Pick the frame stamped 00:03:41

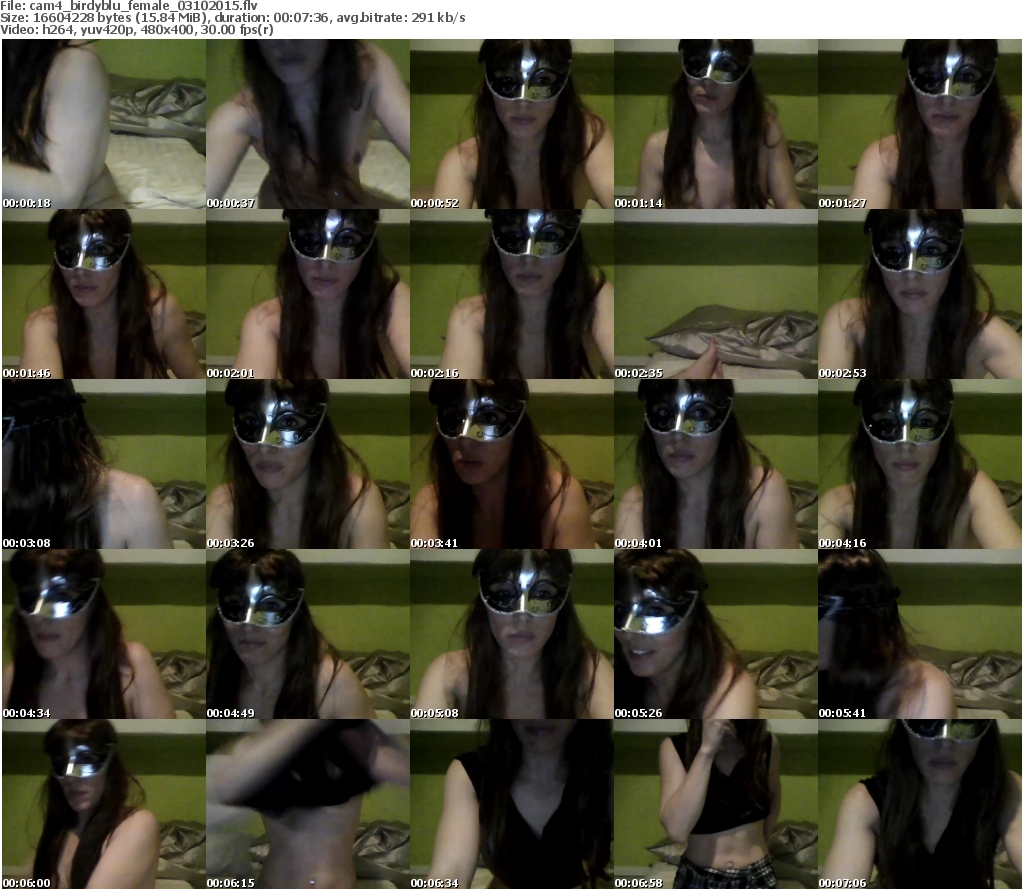(x=511, y=464)
